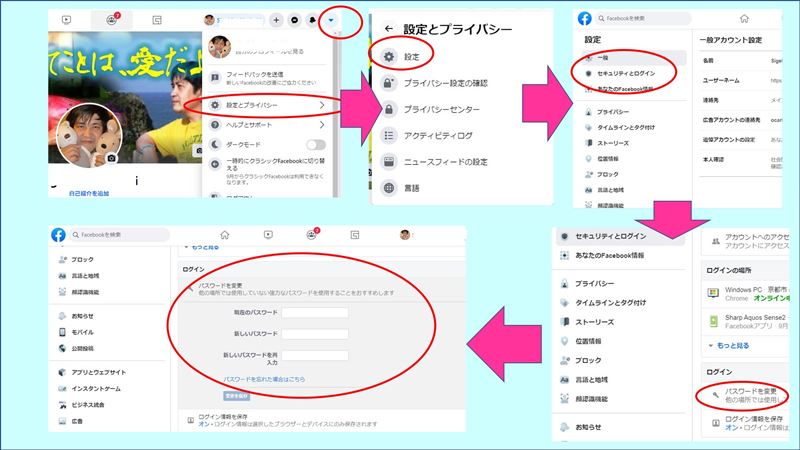Viewport: 800px width, 450px height.
Task: Click 本人確認 row in 一般アカウント設定
Action: (741, 162)
